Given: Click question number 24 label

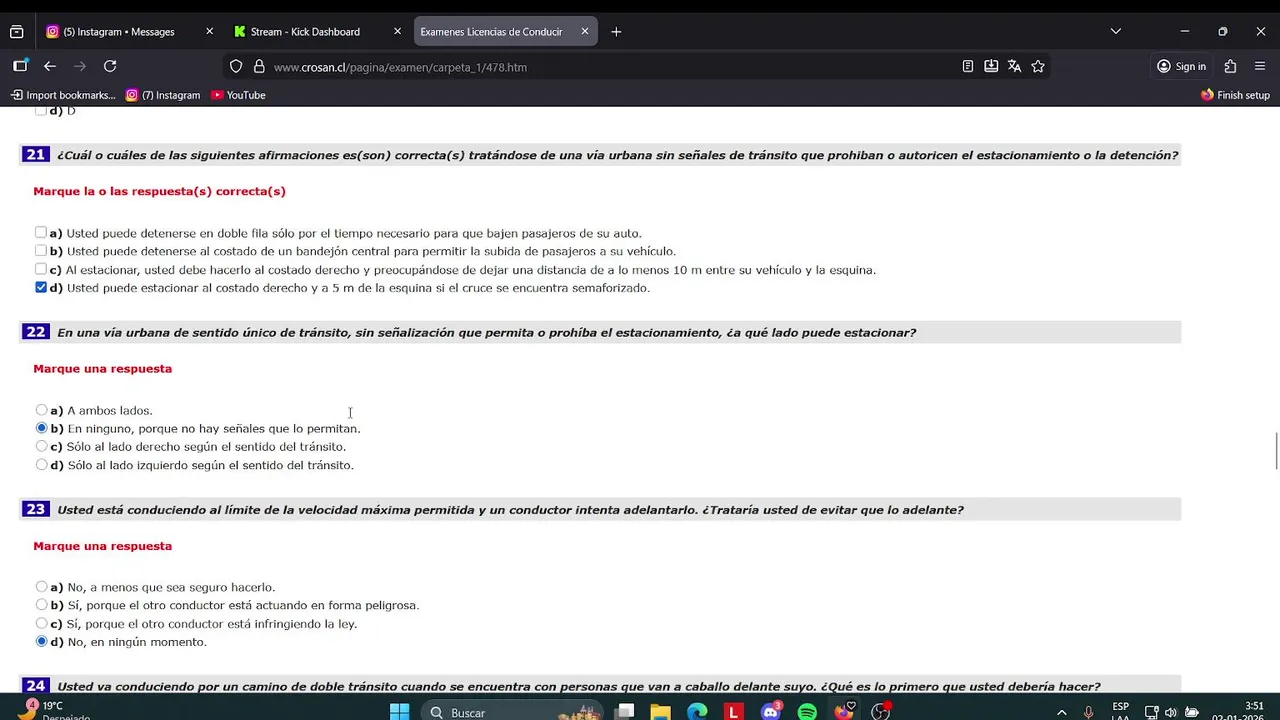Looking at the screenshot, I should coord(35,686).
